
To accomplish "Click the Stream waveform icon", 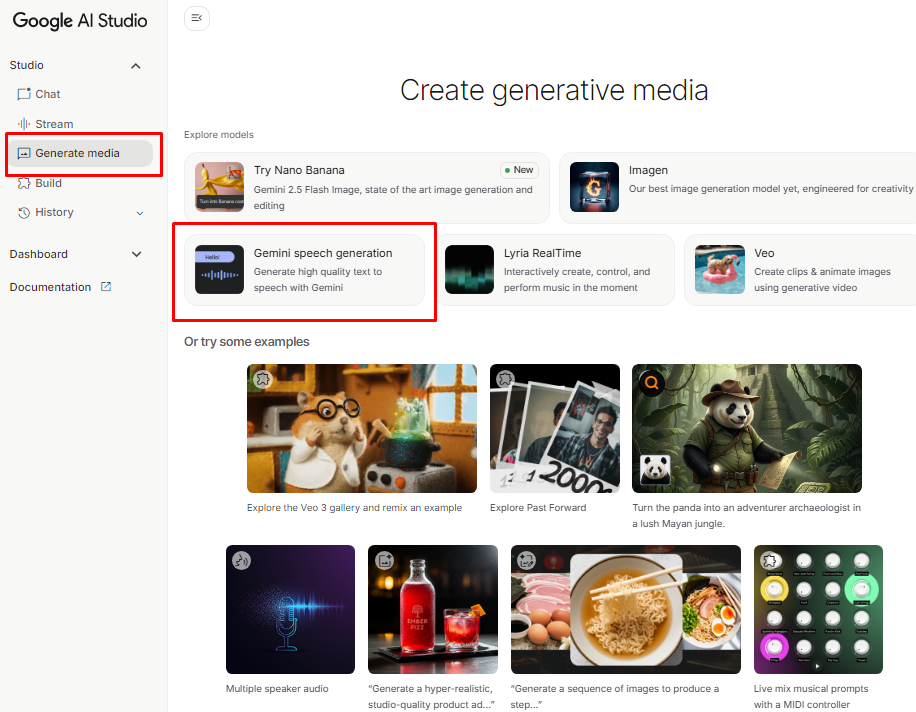I will coord(23,124).
